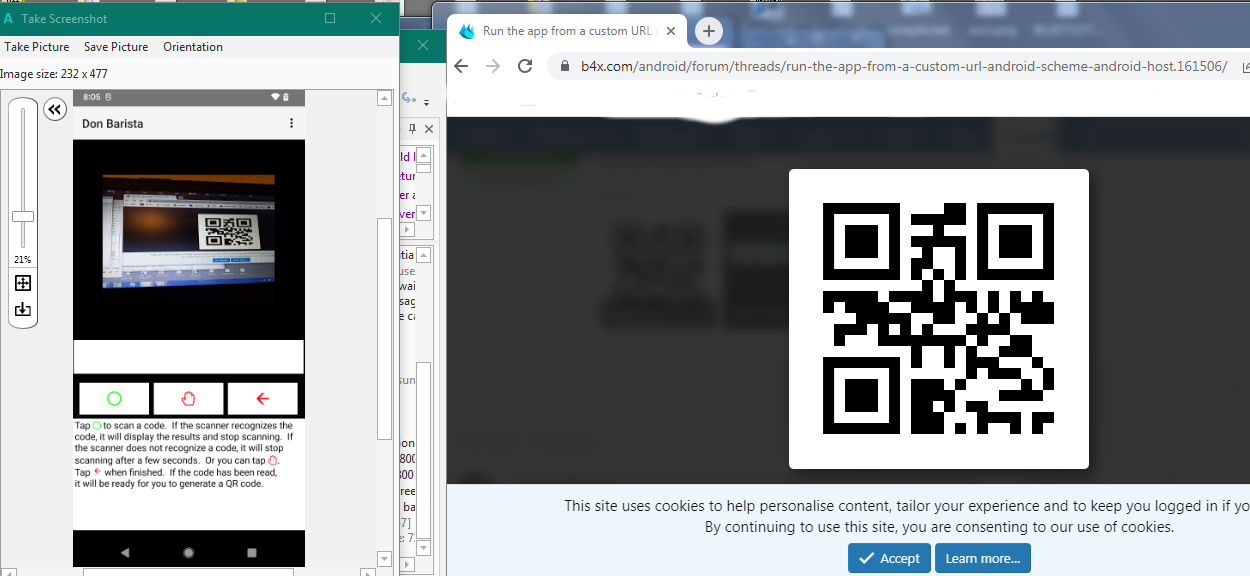Collapse the zoom panel with double-chevron button
1250x576 pixels.
tap(55, 109)
